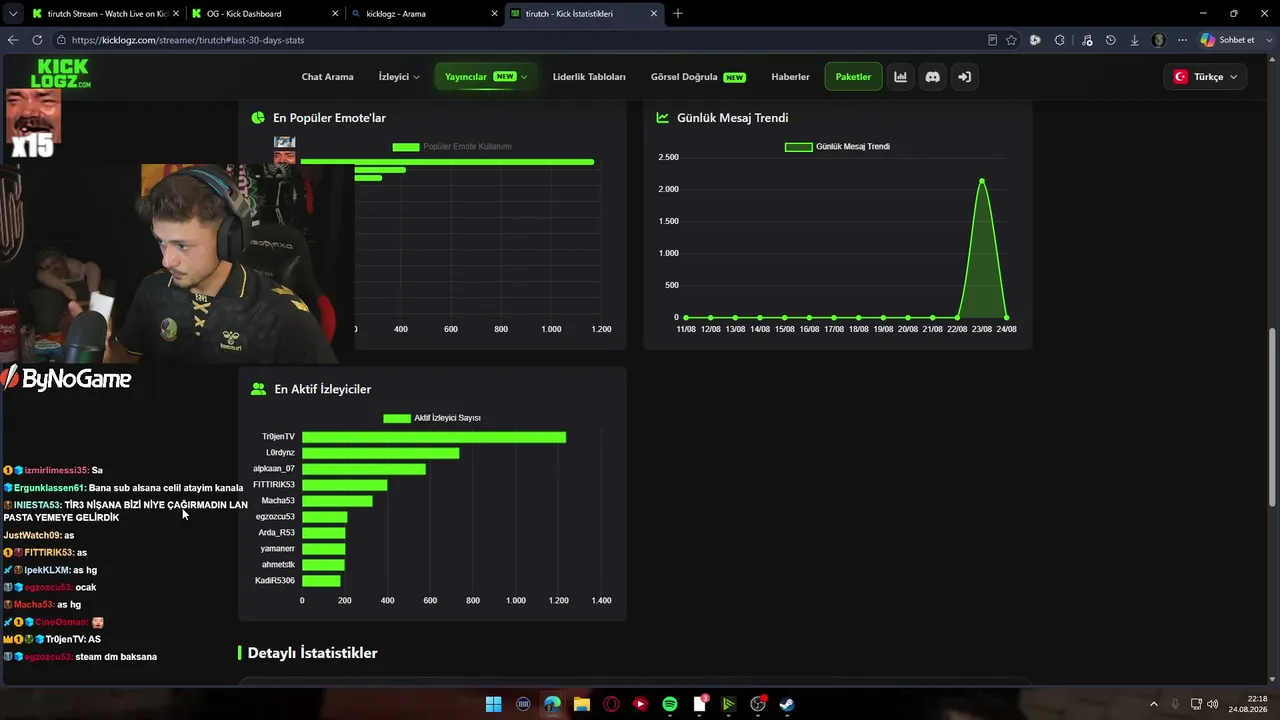Toggle the 'Günlük Mesaj Trendi' legend item
The width and height of the screenshot is (1280, 720).
837,147
